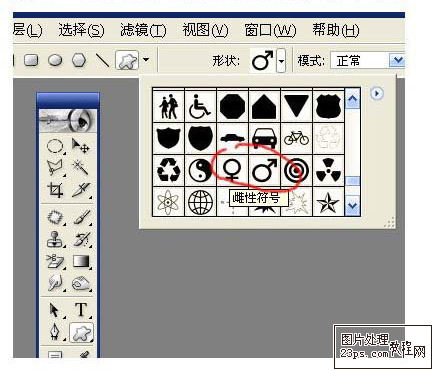Open shape picker flyout menu arrow

377,93
